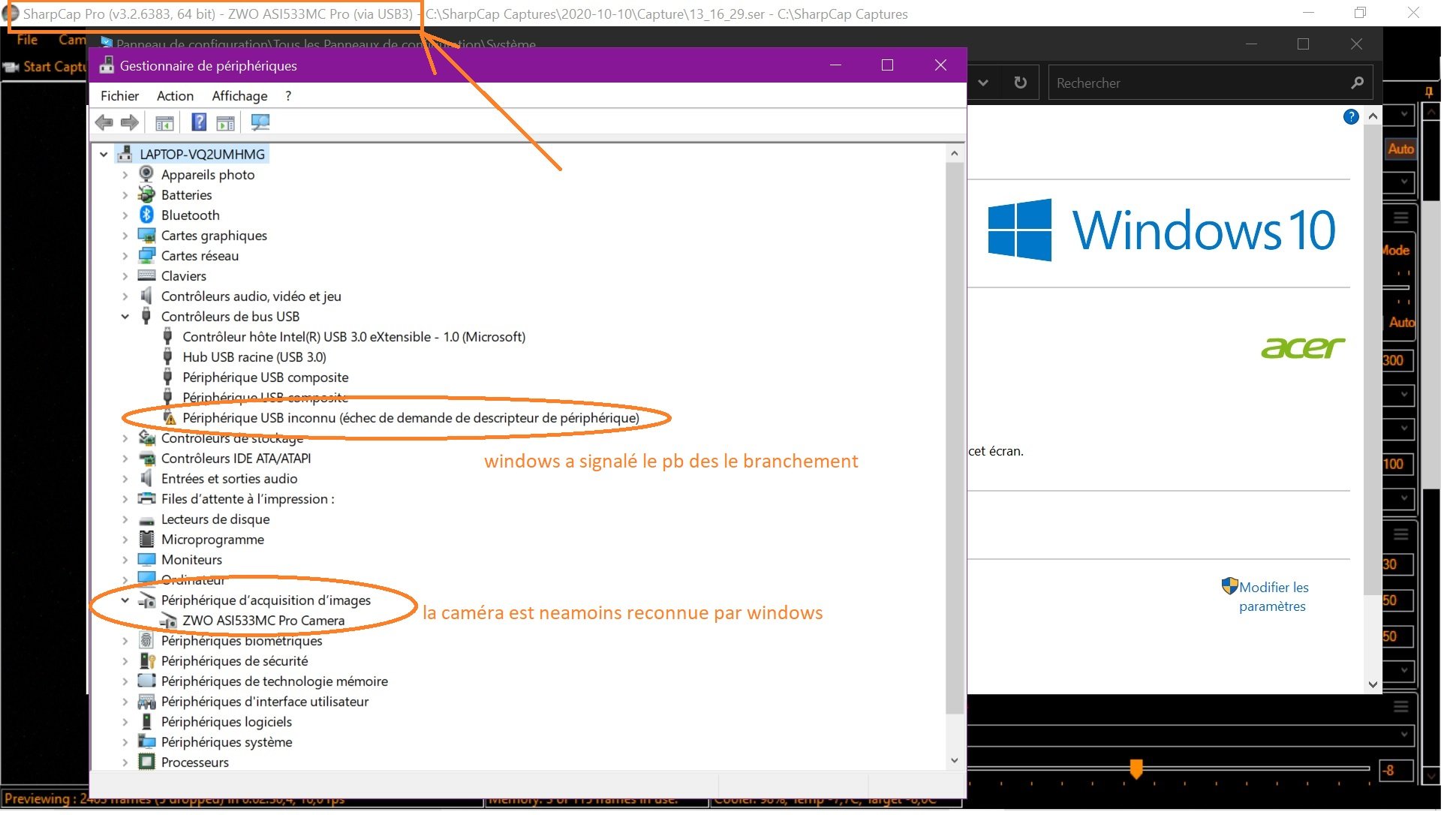This screenshot has height=815, width=1456.
Task: Click the magnifier icon in Rechercher box
Action: coord(1357,83)
